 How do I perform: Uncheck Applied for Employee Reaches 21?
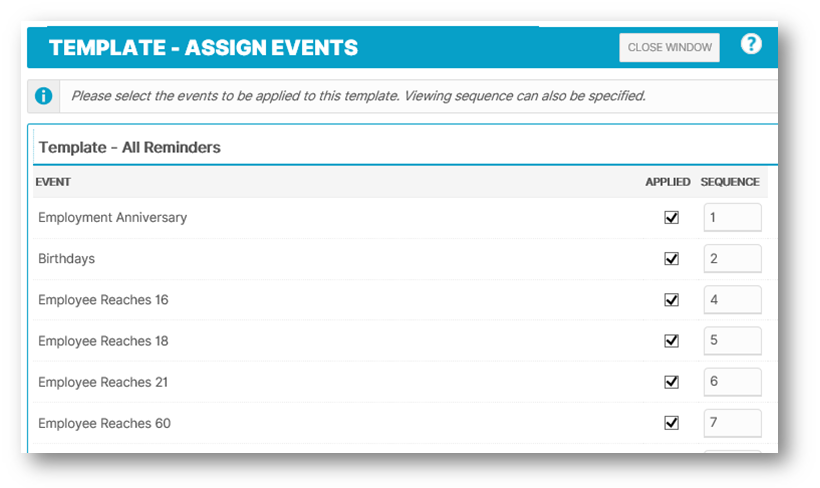pyautogui.click(x=671, y=382)
